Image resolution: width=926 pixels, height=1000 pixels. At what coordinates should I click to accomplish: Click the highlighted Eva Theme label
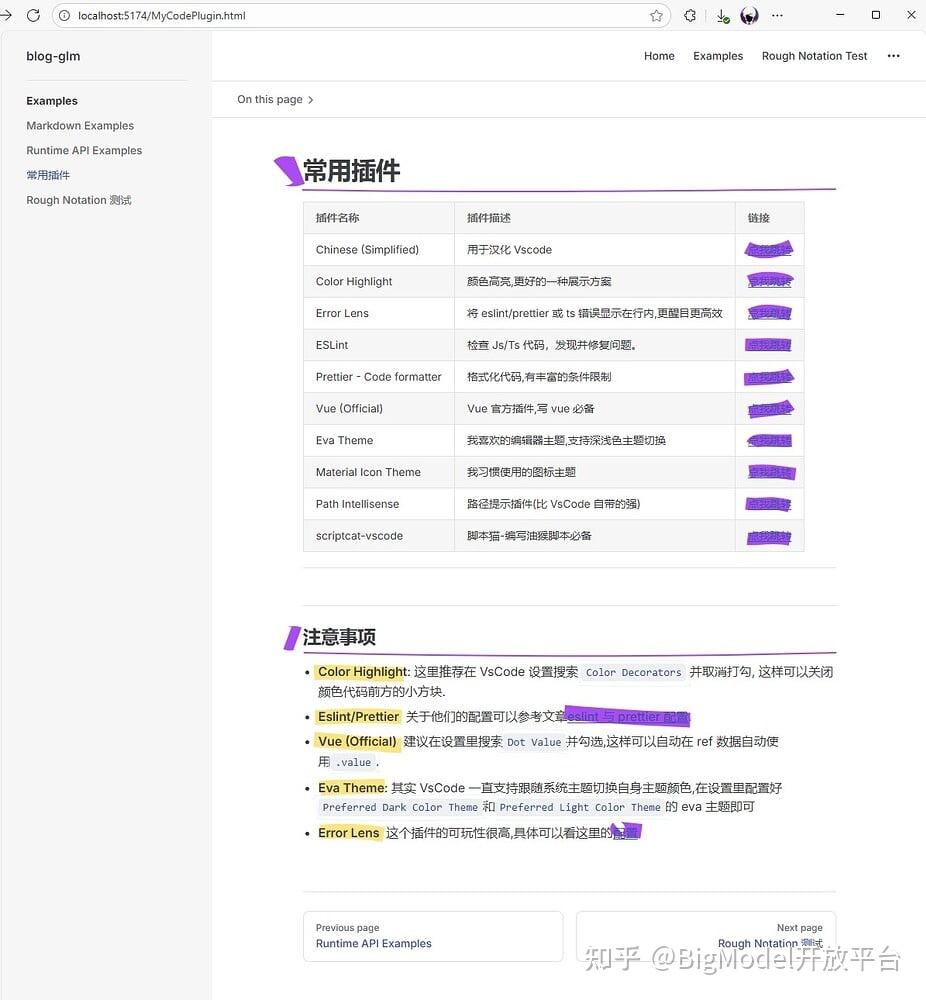click(x=352, y=788)
